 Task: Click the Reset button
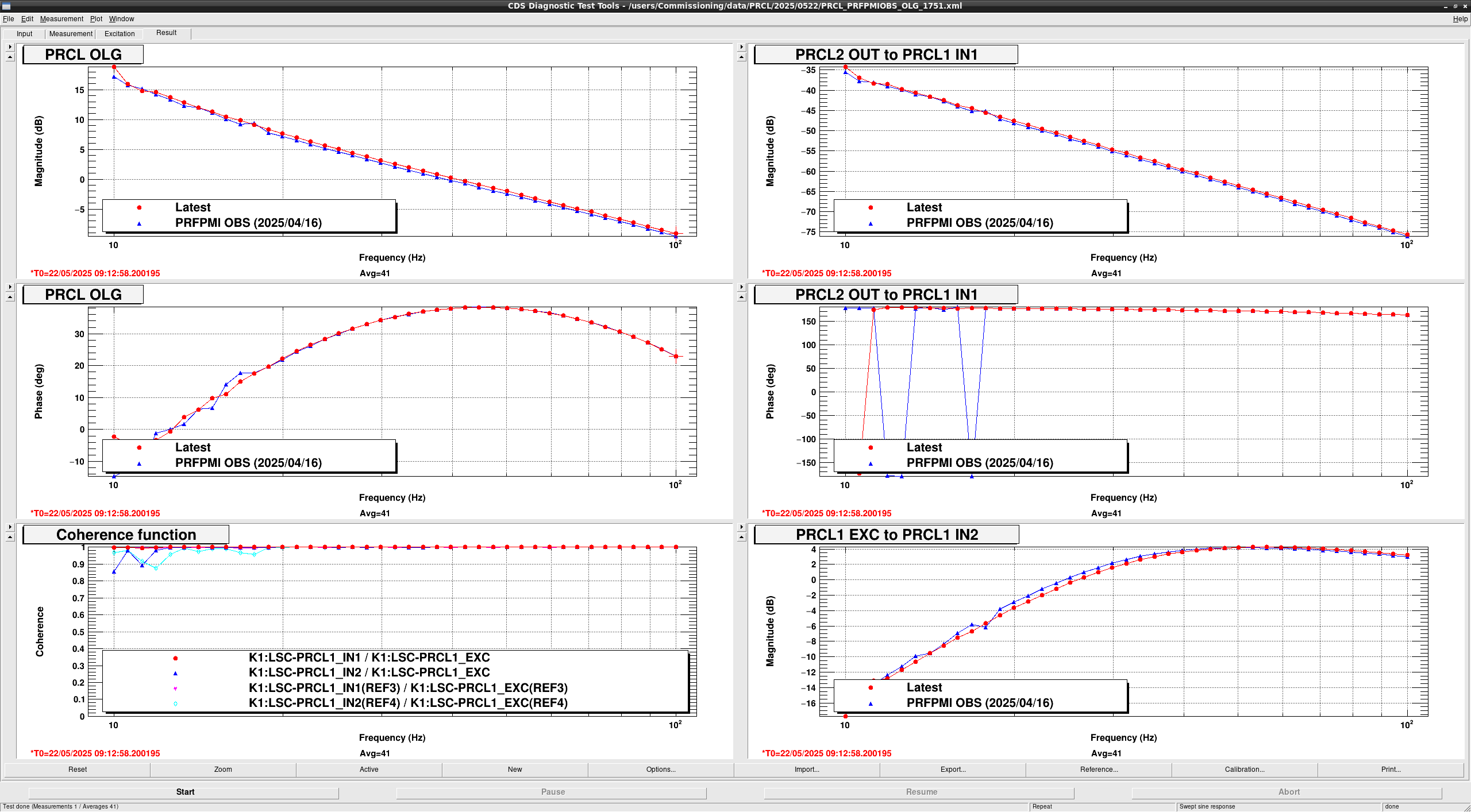[x=78, y=770]
